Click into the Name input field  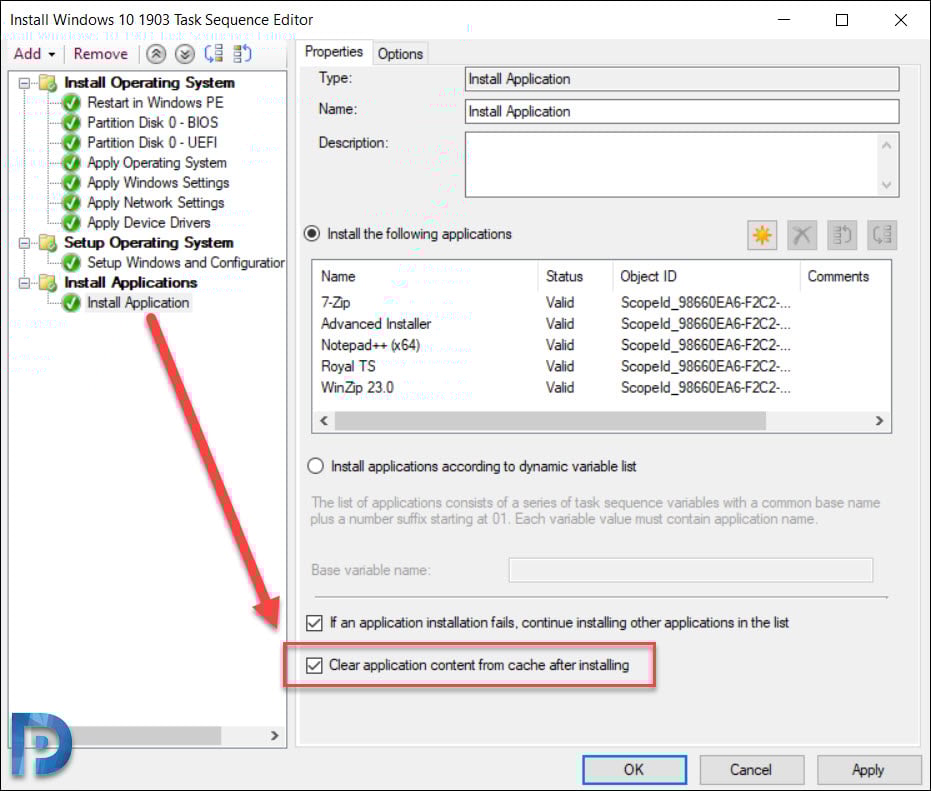point(682,112)
